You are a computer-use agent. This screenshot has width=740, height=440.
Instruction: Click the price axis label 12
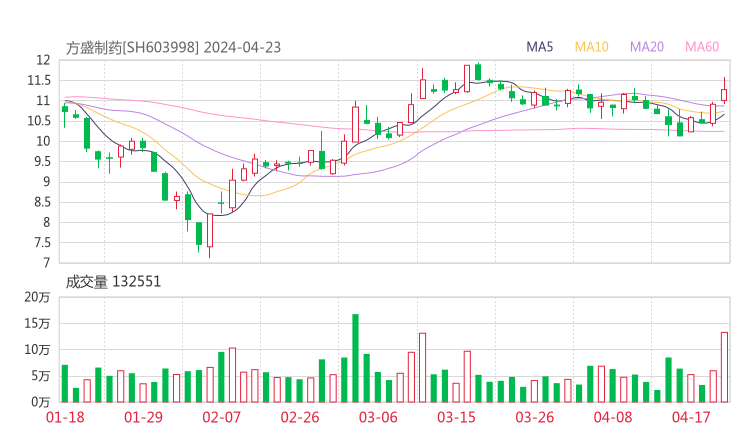tap(43, 60)
